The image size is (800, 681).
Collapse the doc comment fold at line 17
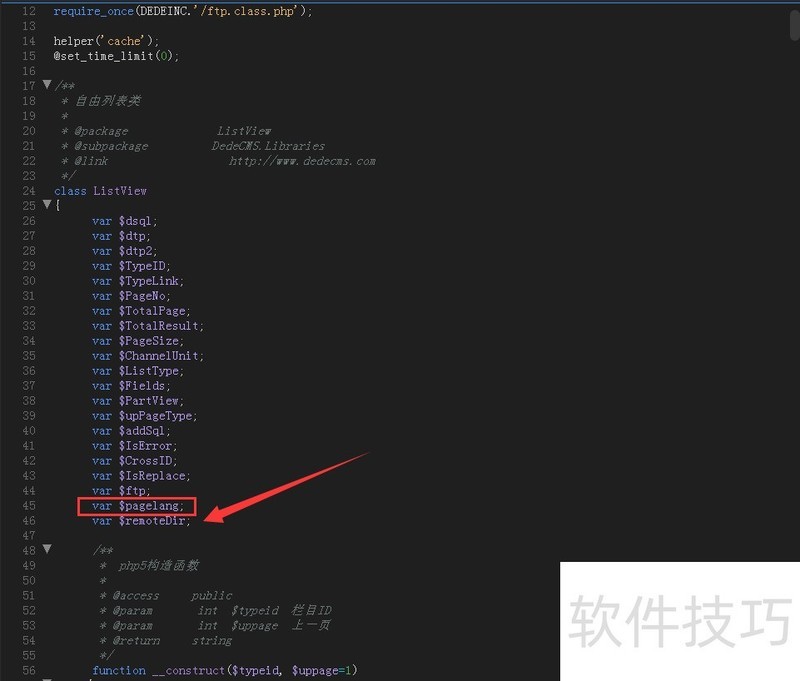47,85
